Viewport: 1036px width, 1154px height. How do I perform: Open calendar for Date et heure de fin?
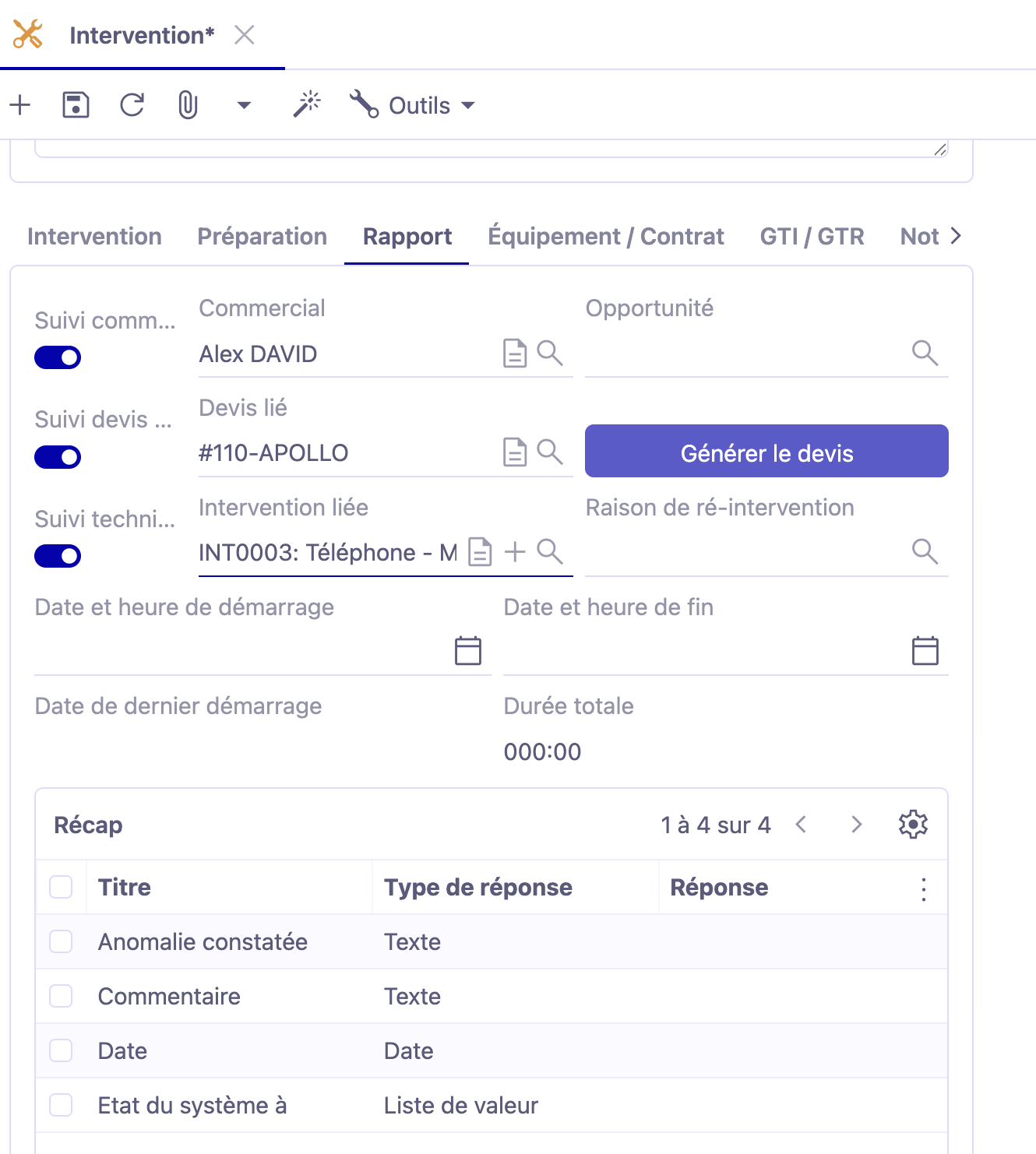coord(925,651)
